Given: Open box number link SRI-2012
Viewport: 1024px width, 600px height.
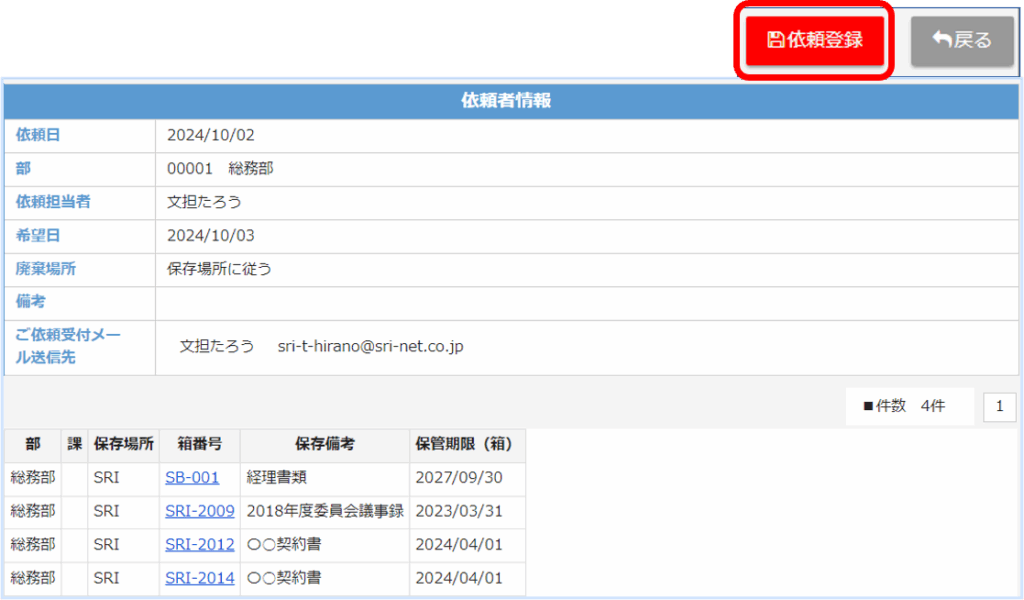Looking at the screenshot, I should pyautogui.click(x=200, y=544).
